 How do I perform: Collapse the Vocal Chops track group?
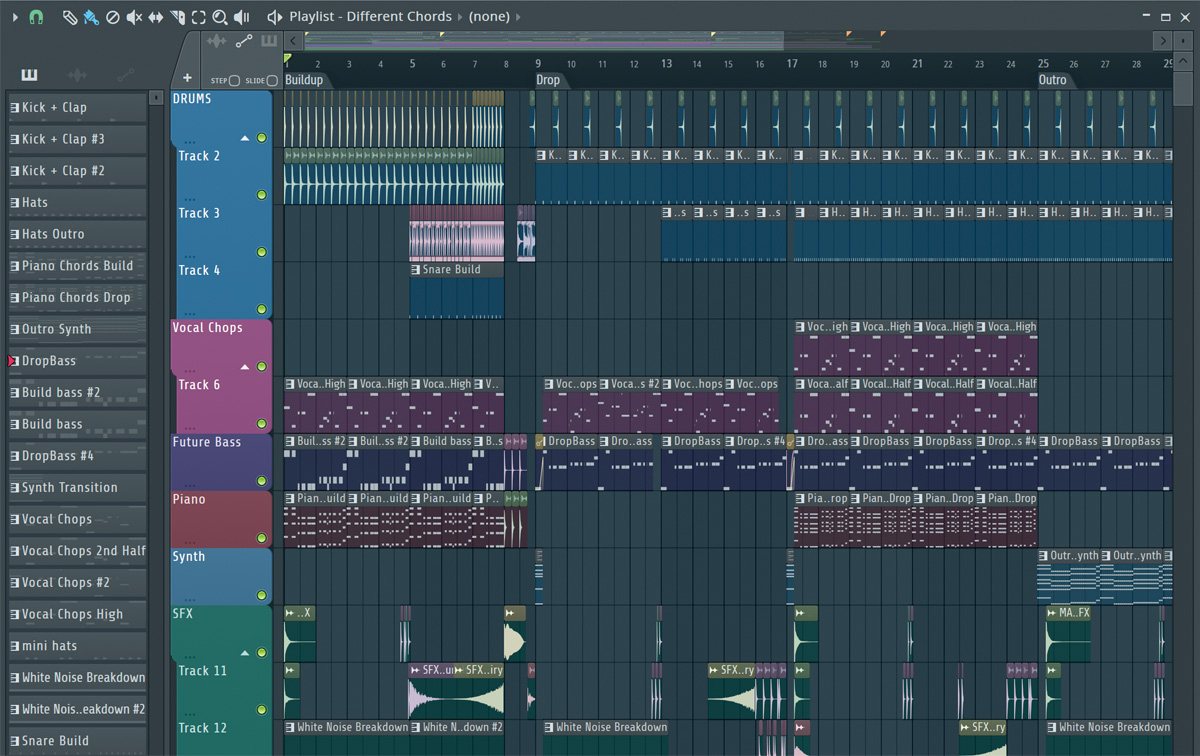[x=245, y=366]
